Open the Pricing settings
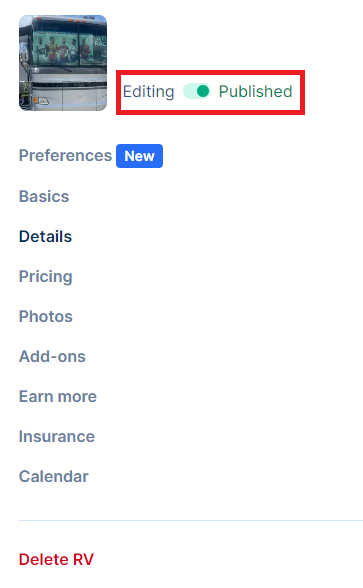This screenshot has height=588, width=363. 46,277
